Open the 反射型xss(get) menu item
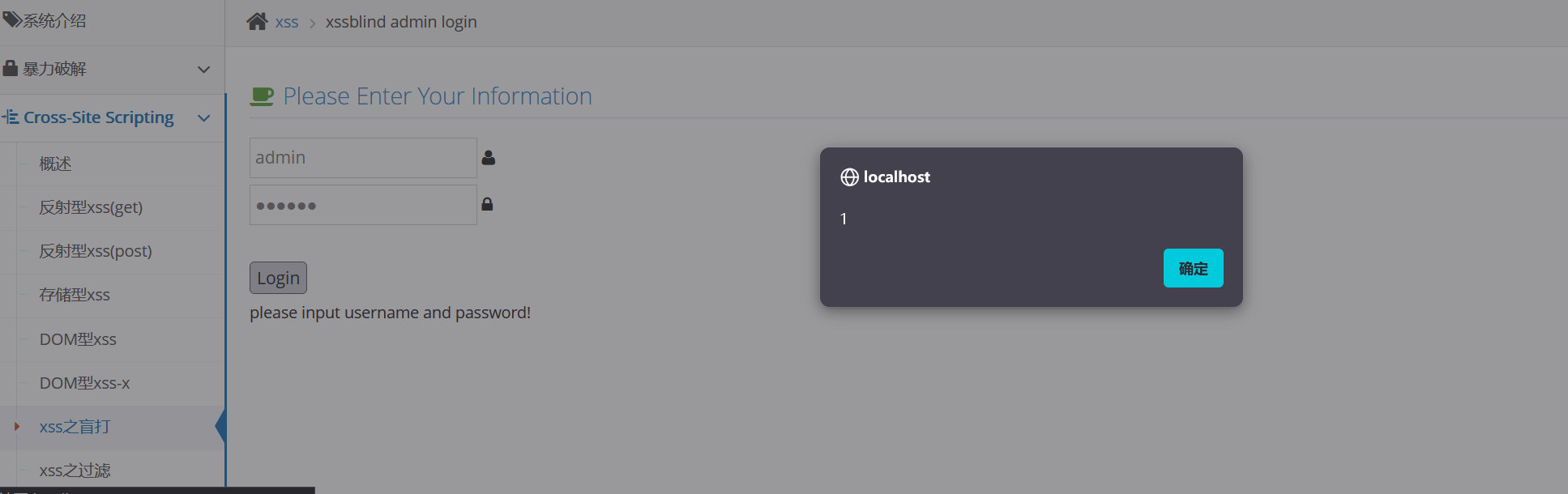 tap(91, 207)
